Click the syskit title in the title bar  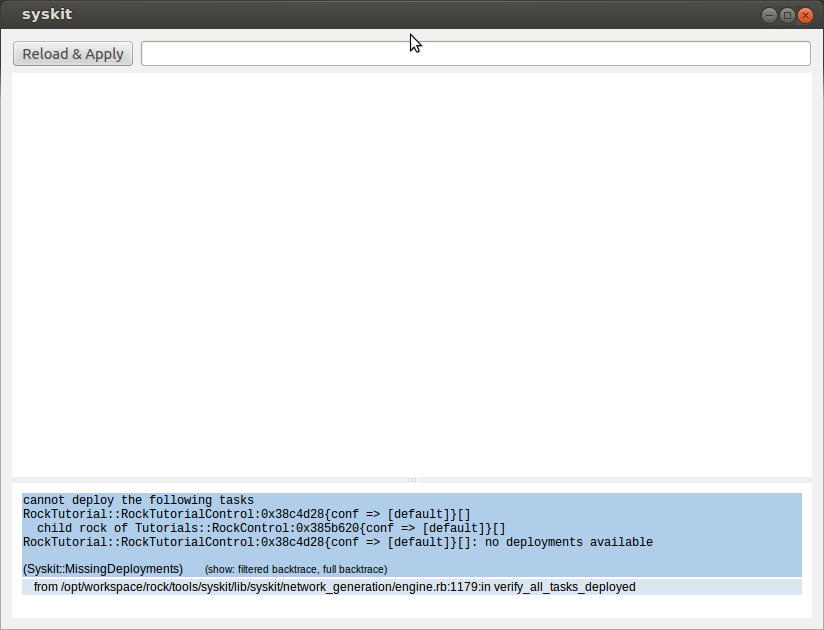[47, 15]
